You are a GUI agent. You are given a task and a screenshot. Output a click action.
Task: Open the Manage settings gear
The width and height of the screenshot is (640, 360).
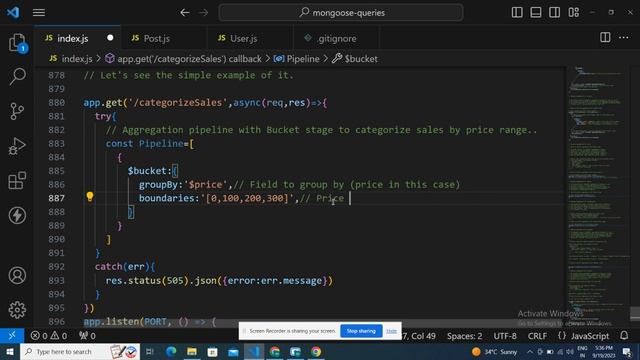pyautogui.click(x=17, y=310)
